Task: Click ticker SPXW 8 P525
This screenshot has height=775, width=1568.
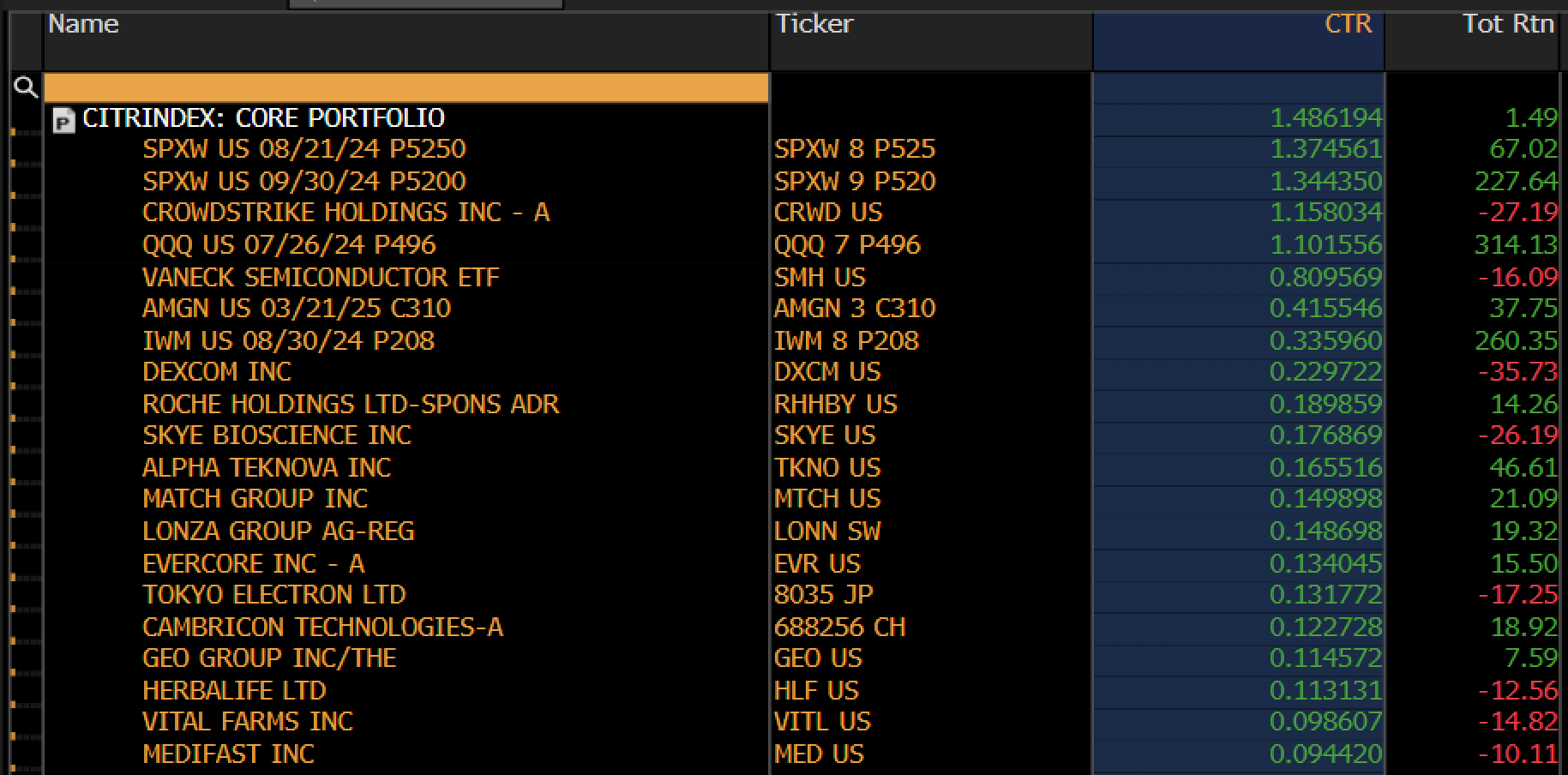Action: click(855, 149)
